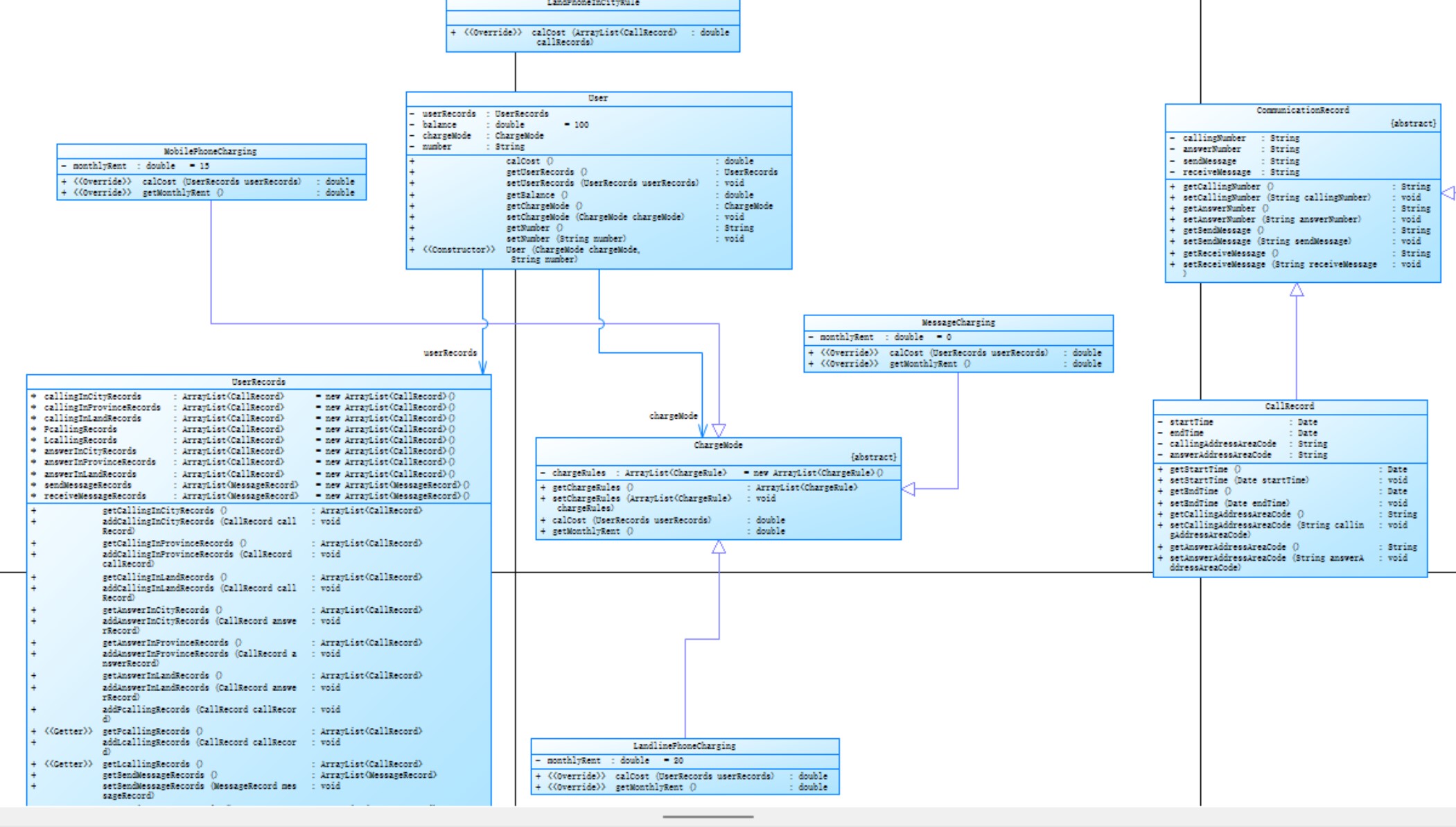Click open arrowhead pointing into UserRecords class
Screen dimensions: 1456x827
click(x=483, y=367)
